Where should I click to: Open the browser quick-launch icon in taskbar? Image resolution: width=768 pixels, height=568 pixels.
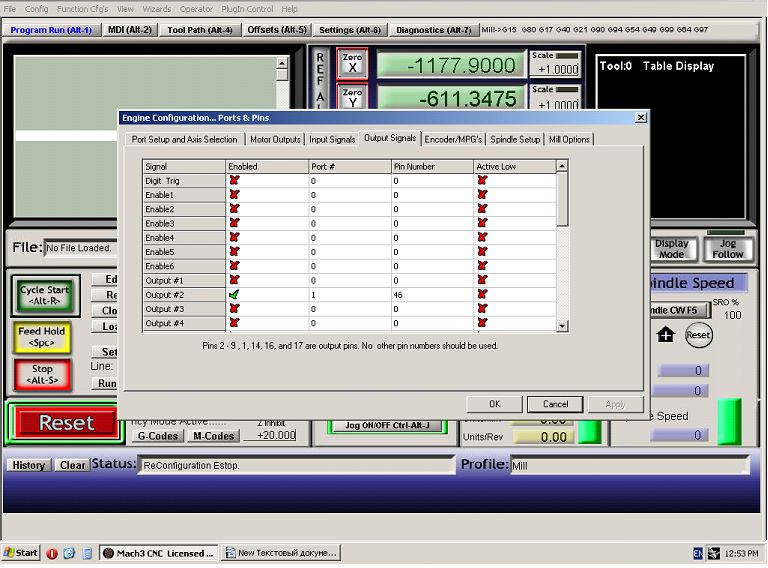pos(69,553)
